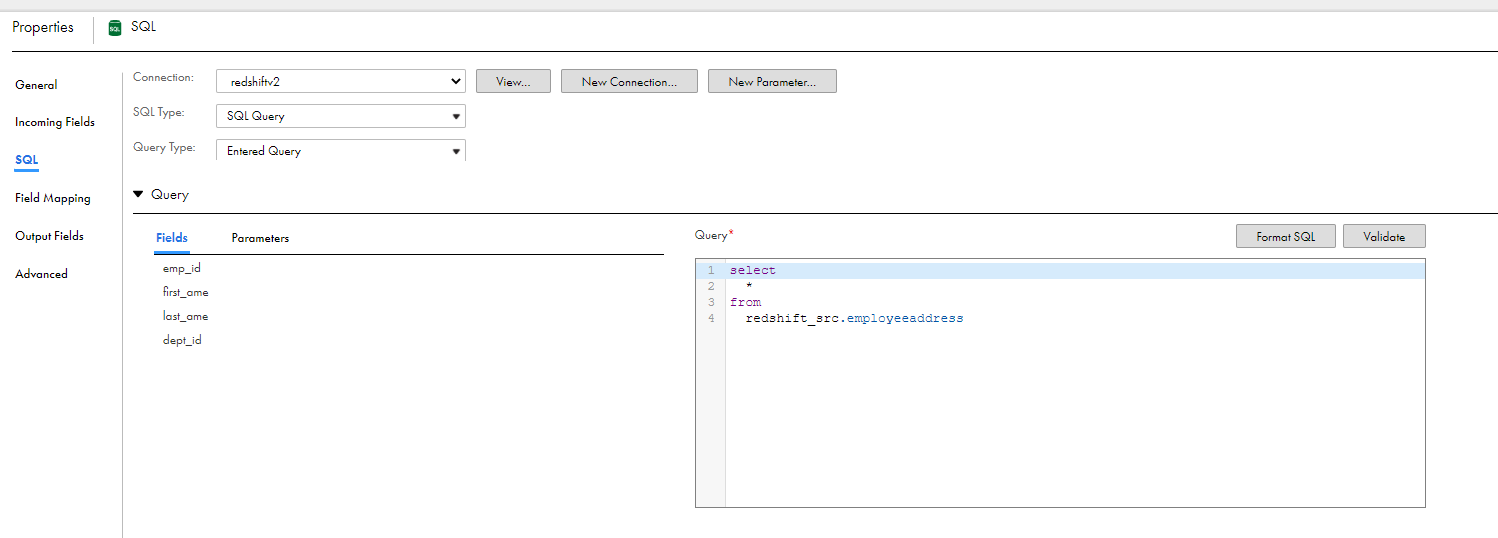Click redshift_src.employeeaddress in the query
This screenshot has width=1498, height=538.
(x=855, y=319)
